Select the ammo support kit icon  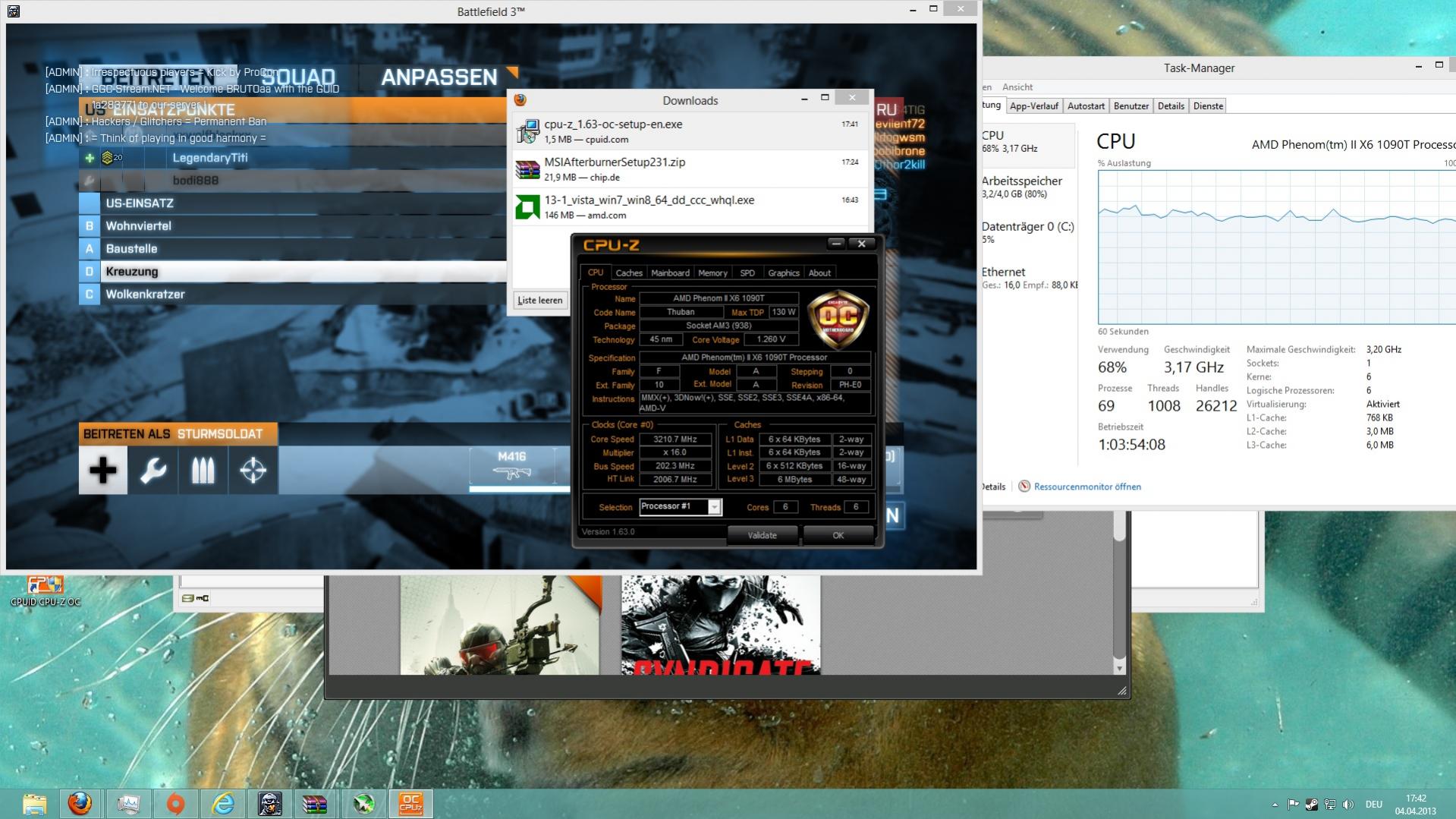[203, 470]
